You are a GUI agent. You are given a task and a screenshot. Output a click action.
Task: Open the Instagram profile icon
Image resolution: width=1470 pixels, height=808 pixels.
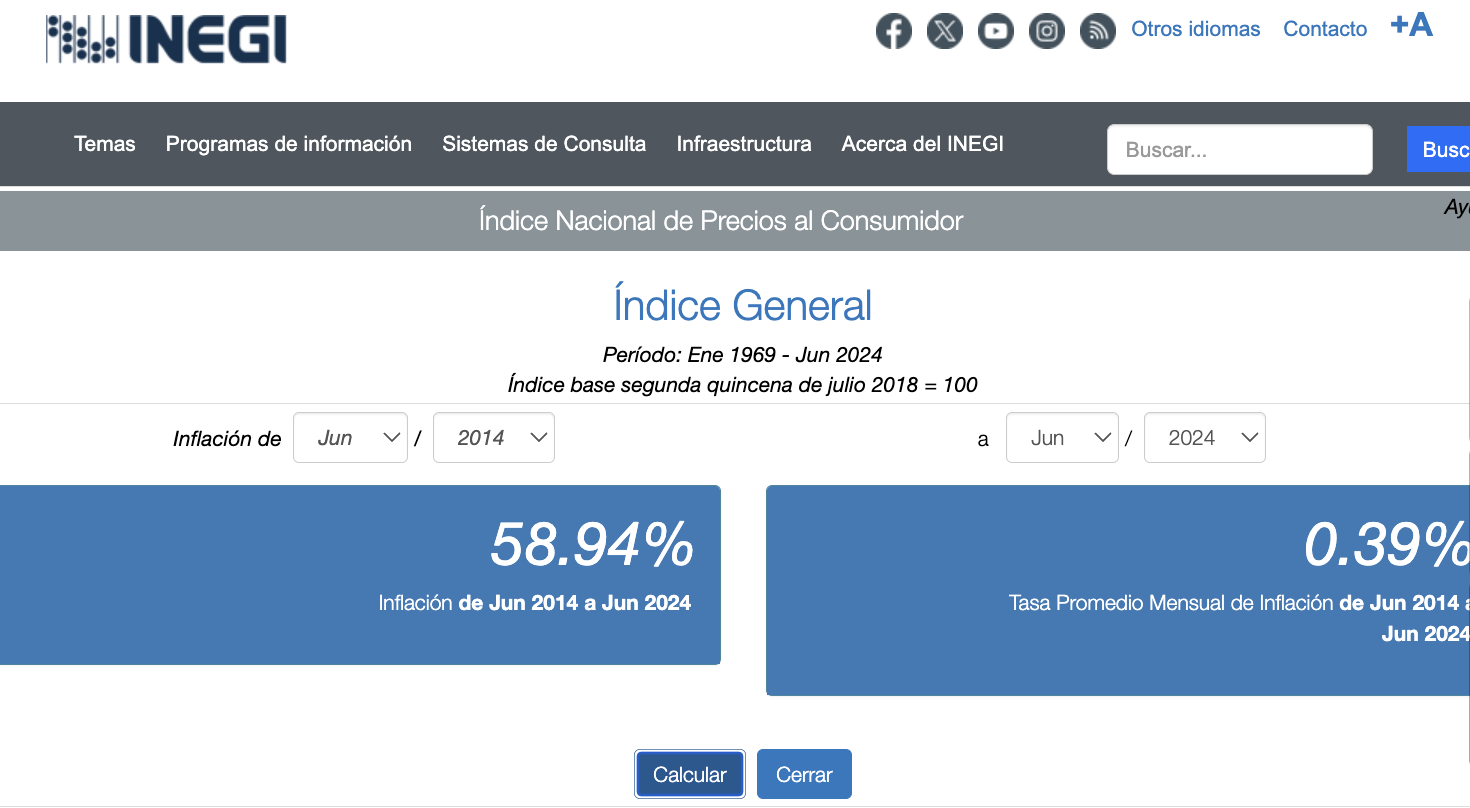[1047, 31]
